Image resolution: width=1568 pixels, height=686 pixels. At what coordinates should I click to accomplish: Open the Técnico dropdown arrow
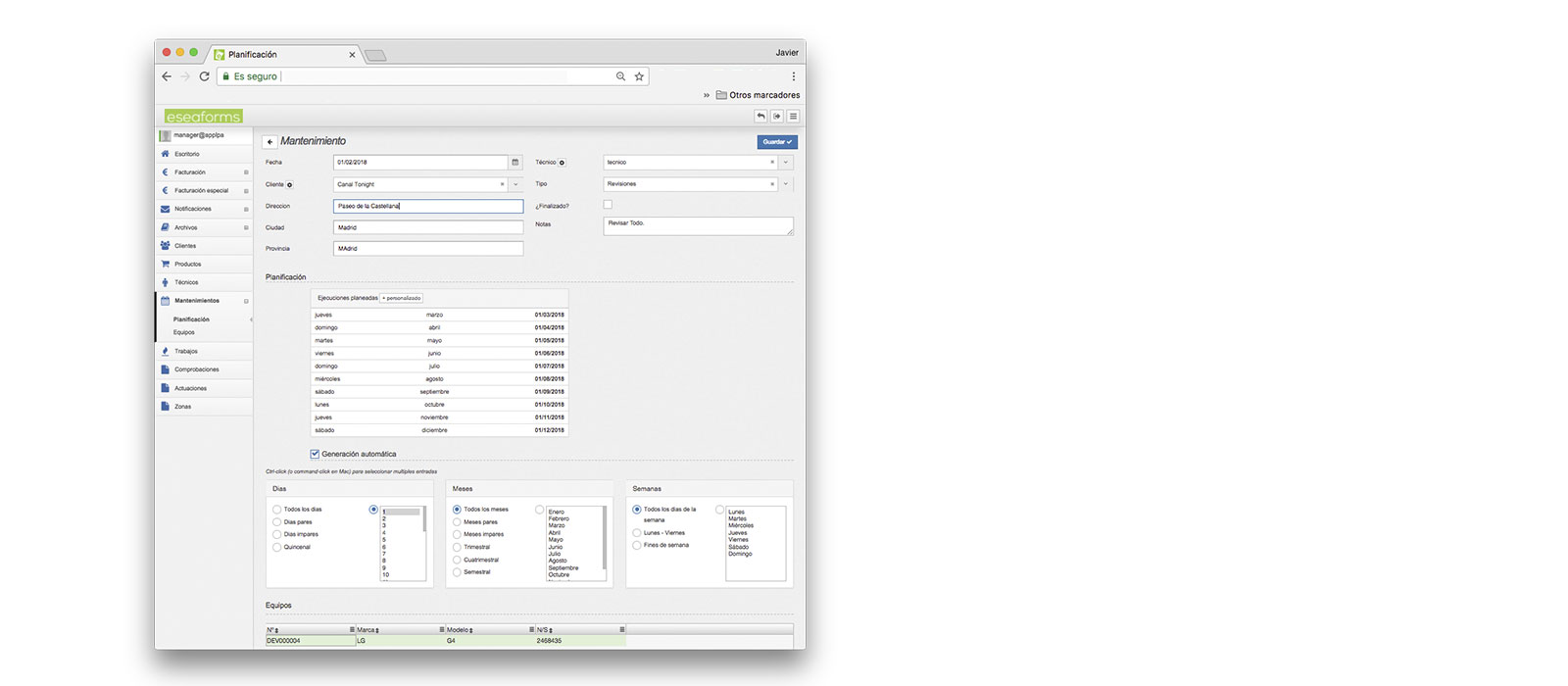786,163
